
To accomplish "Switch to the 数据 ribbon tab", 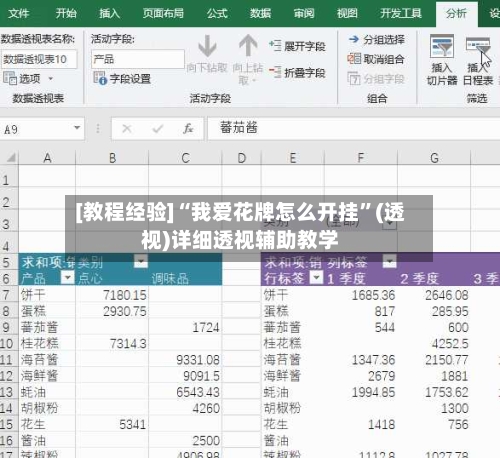I will pos(260,13).
